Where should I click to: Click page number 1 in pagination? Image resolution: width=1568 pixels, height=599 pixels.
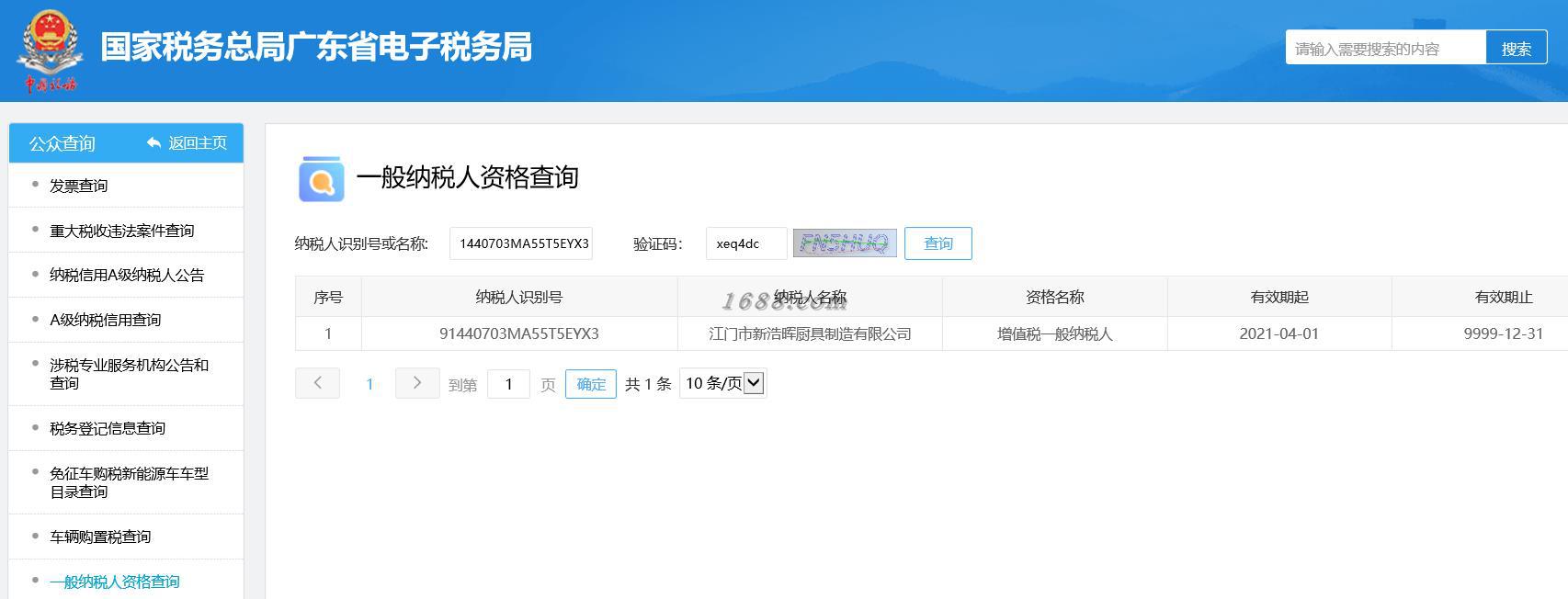coord(369,384)
